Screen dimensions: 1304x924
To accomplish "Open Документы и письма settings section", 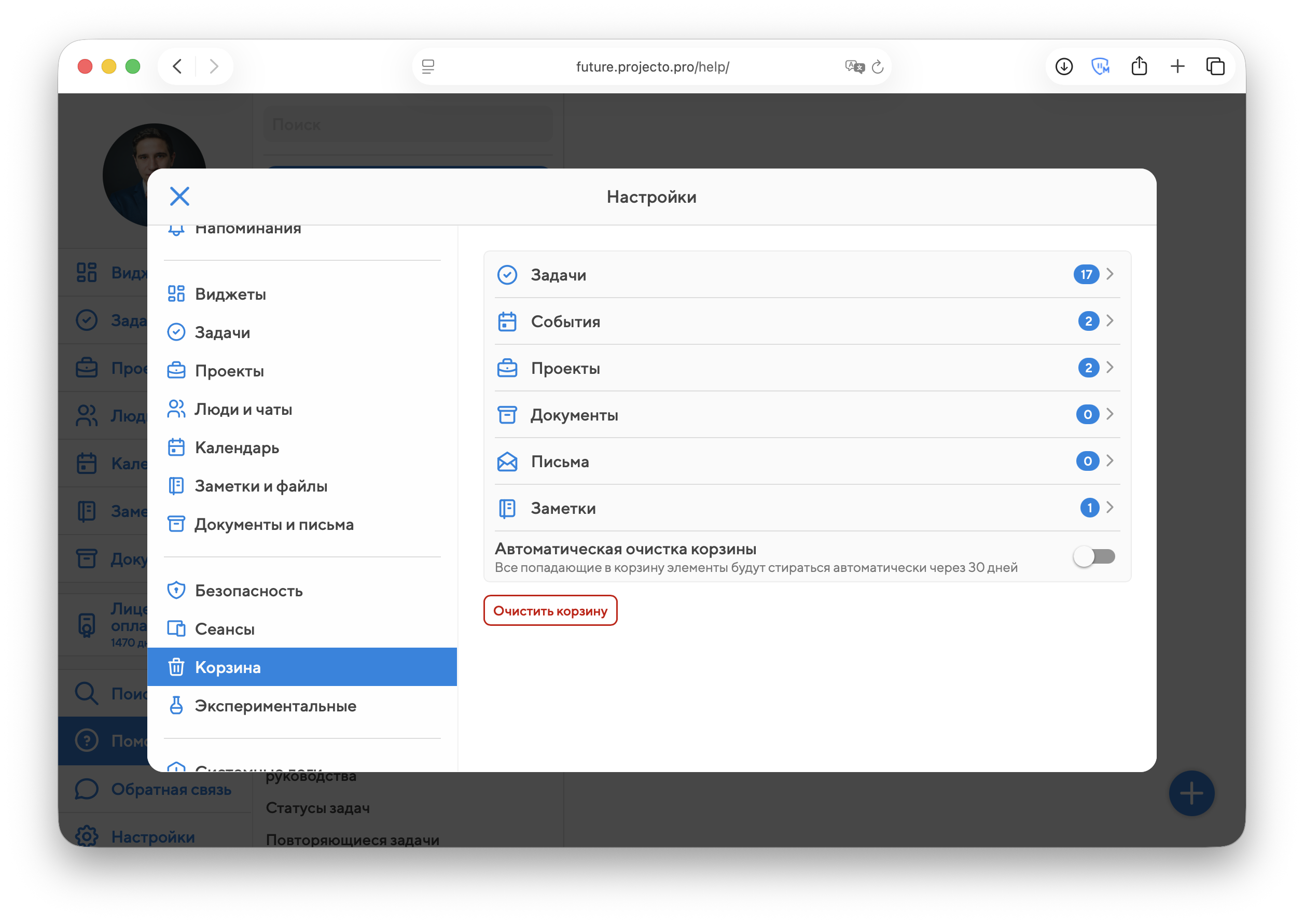I will point(274,525).
